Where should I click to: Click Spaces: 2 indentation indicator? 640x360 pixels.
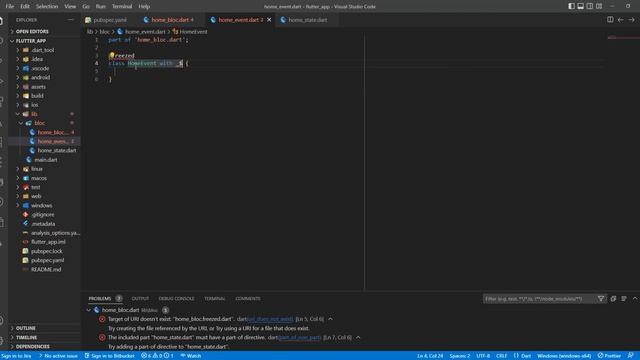[x=460, y=356]
